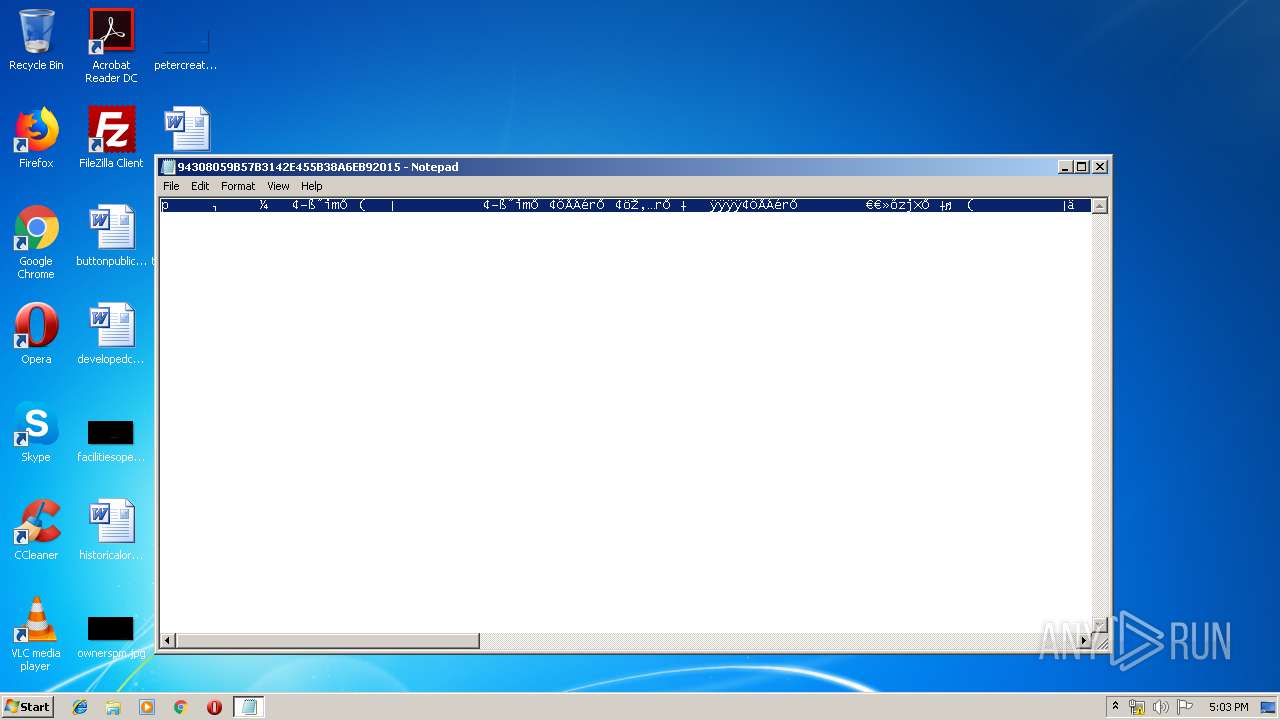Select the CCleaner desktop shortcut
1280x720 pixels.
click(36, 530)
